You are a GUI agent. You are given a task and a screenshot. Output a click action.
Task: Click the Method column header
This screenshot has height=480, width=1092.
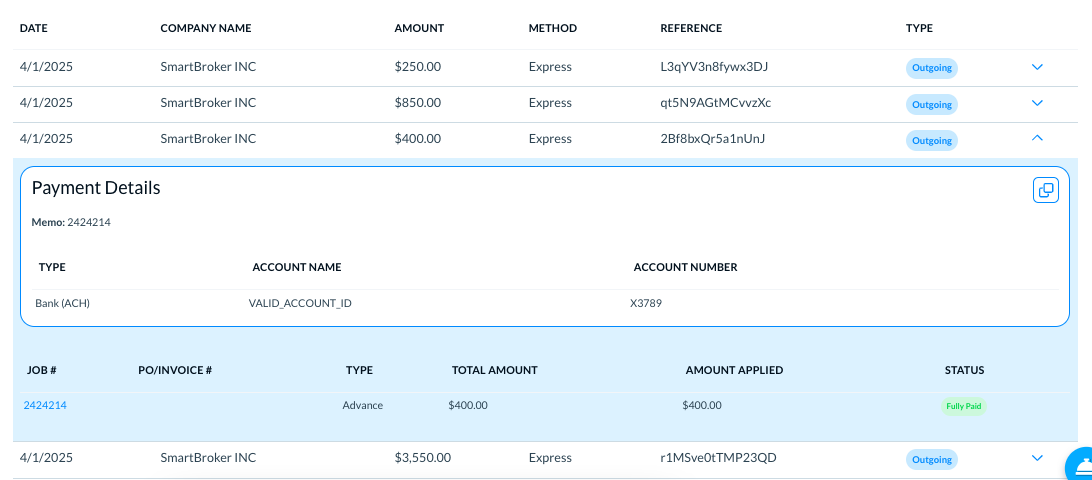coord(552,28)
